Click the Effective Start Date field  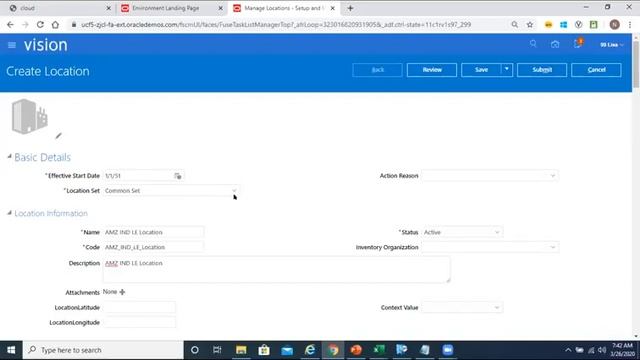138,176
